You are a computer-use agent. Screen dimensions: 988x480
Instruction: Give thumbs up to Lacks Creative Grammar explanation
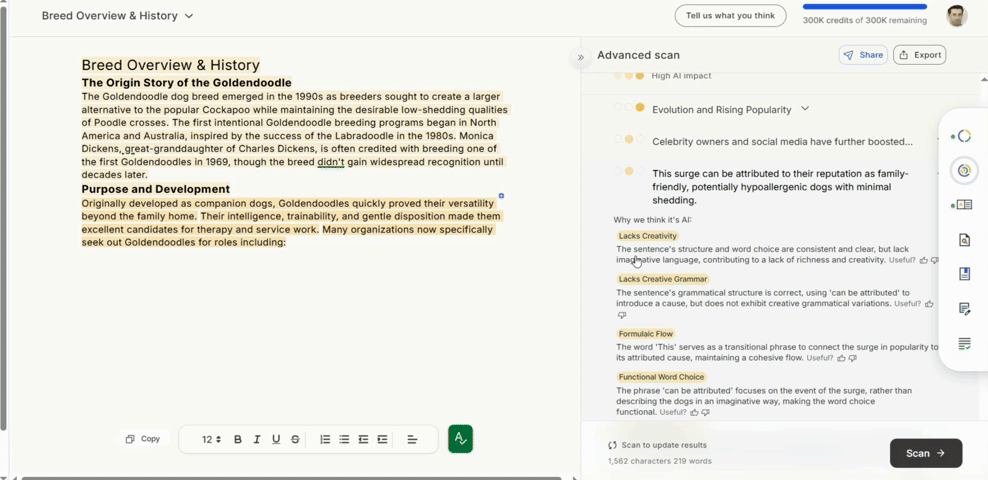929,304
